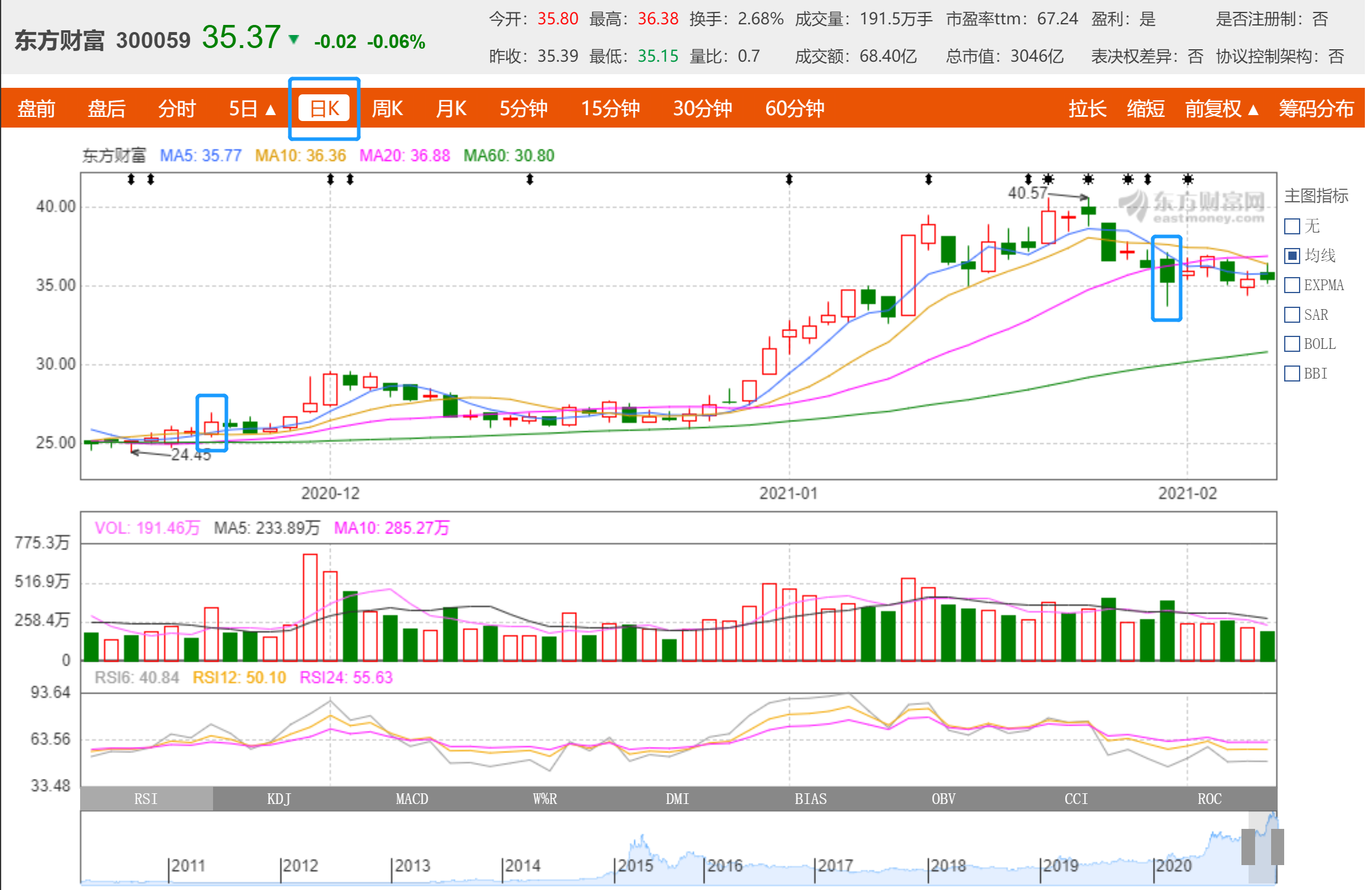1372x890 pixels.
Task: Enable the EXPMA indicator checkbox
Action: point(1292,285)
